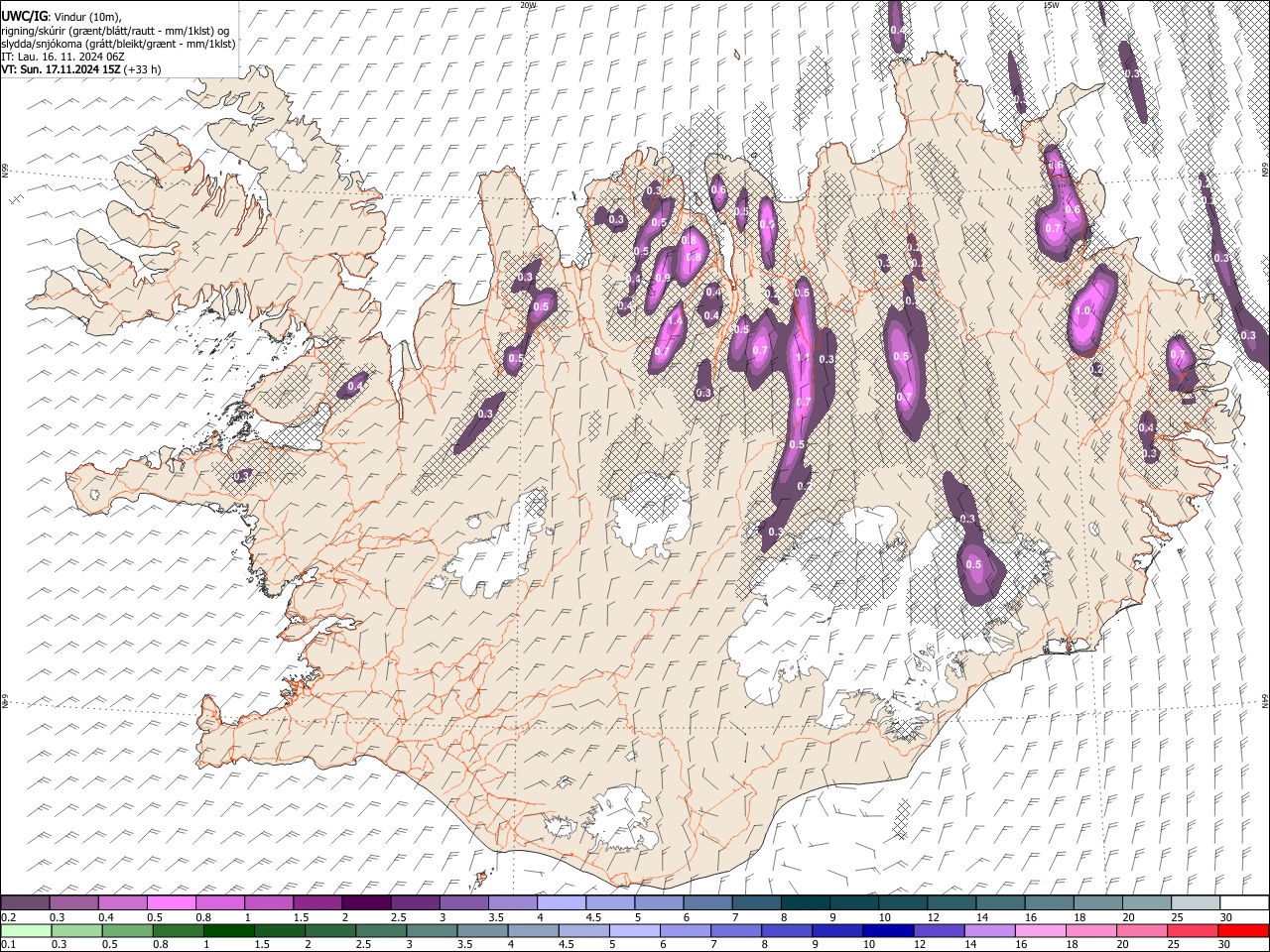Select the medium green 0.5 to 0.8 rain swatch
This screenshot has height=952, width=1270.
coord(127,930)
